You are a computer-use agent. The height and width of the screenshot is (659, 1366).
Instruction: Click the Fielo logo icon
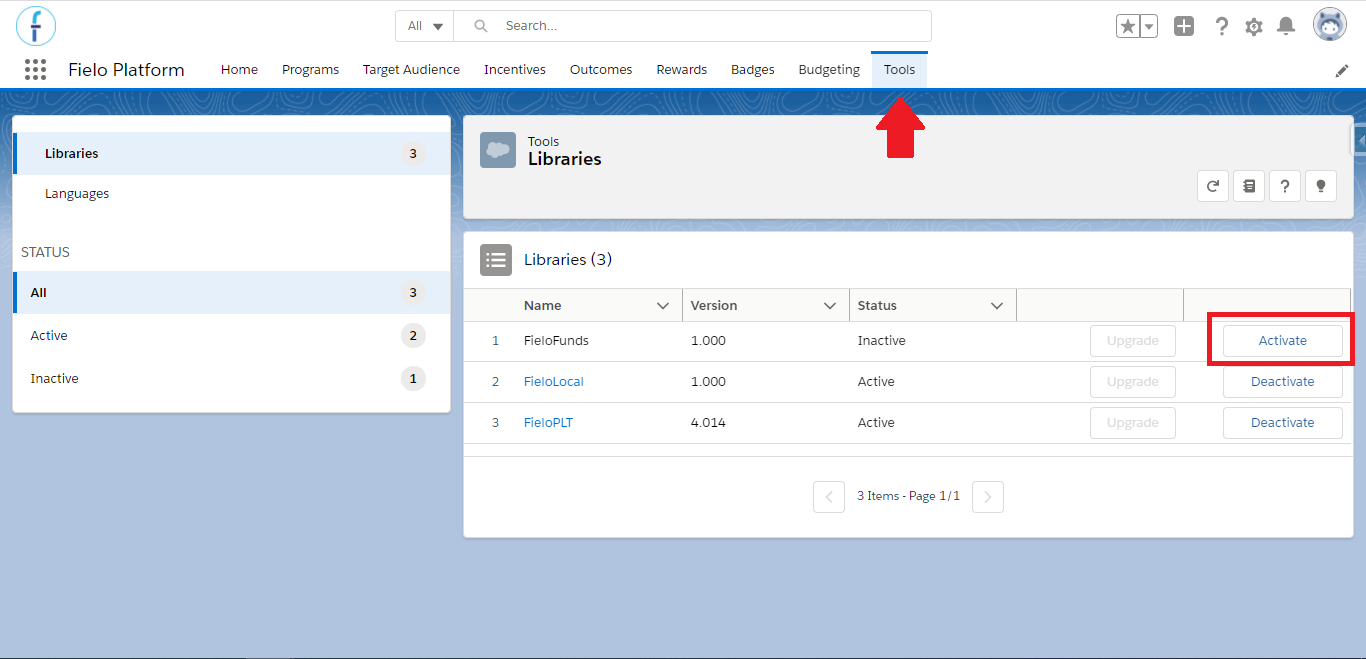[x=36, y=26]
